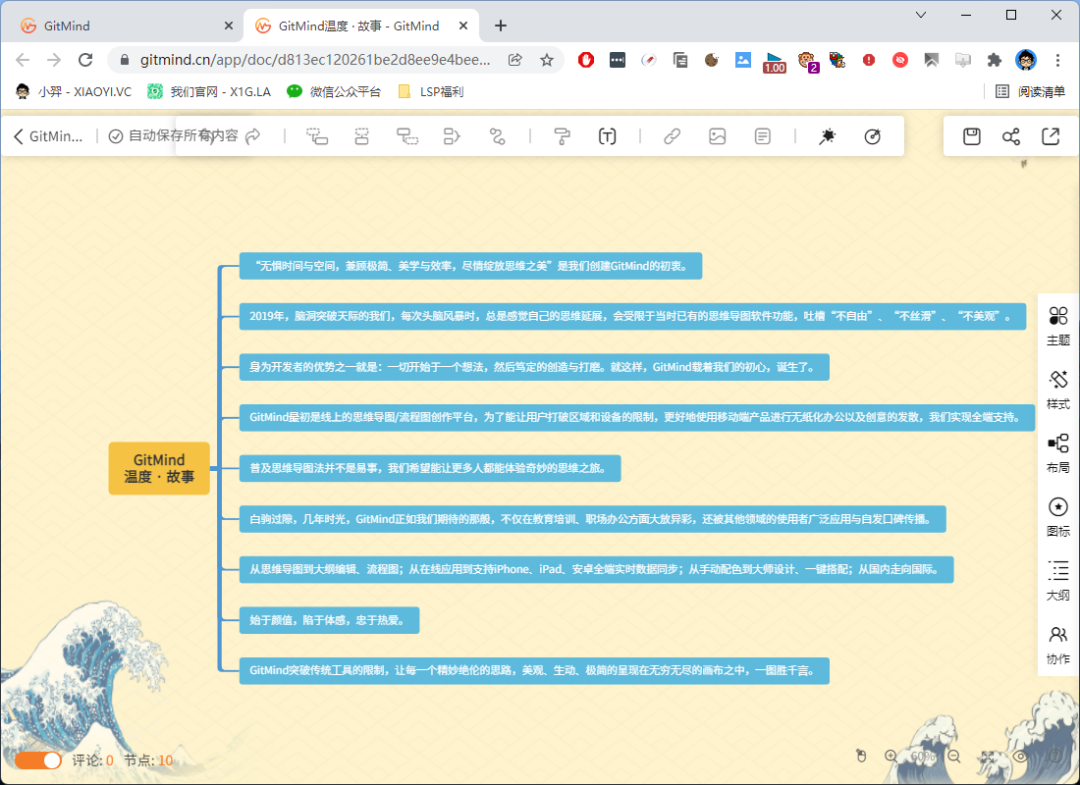Open the tab search chevron
Screen dimensions: 1080x785
(x=921, y=14)
